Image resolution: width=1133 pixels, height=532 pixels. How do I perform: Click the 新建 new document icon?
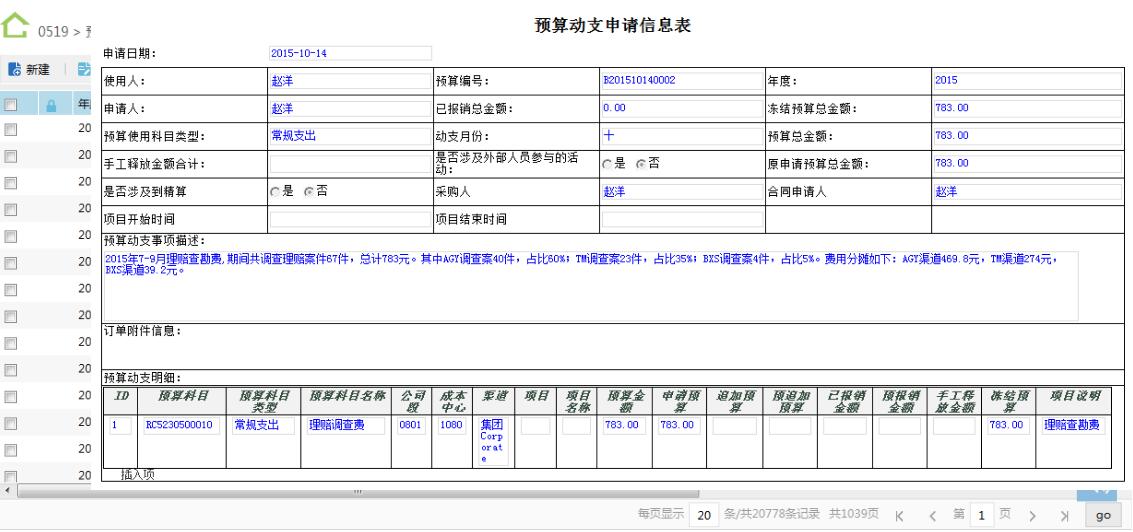14,69
